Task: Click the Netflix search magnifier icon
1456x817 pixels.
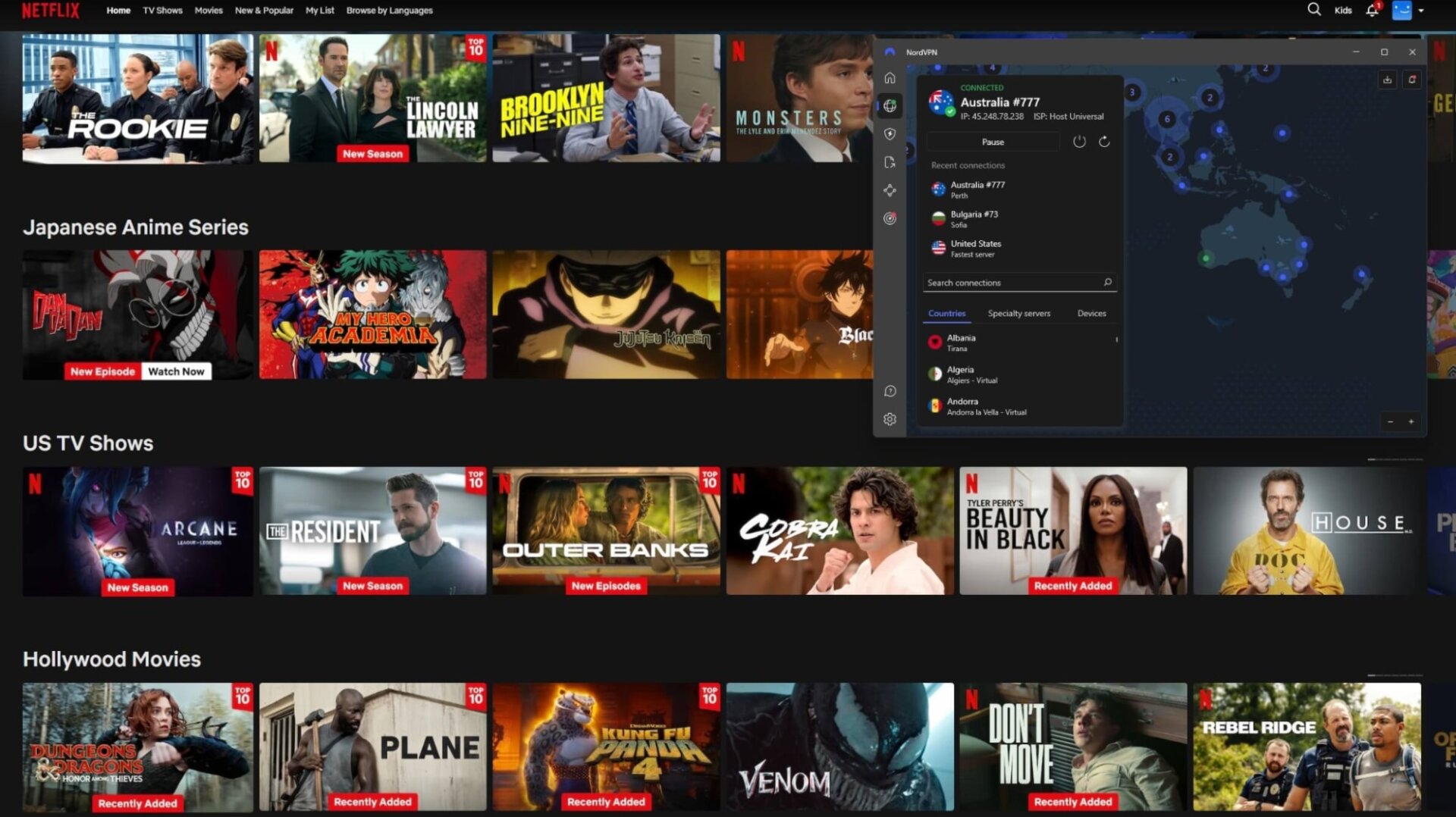Action: coord(1313,10)
